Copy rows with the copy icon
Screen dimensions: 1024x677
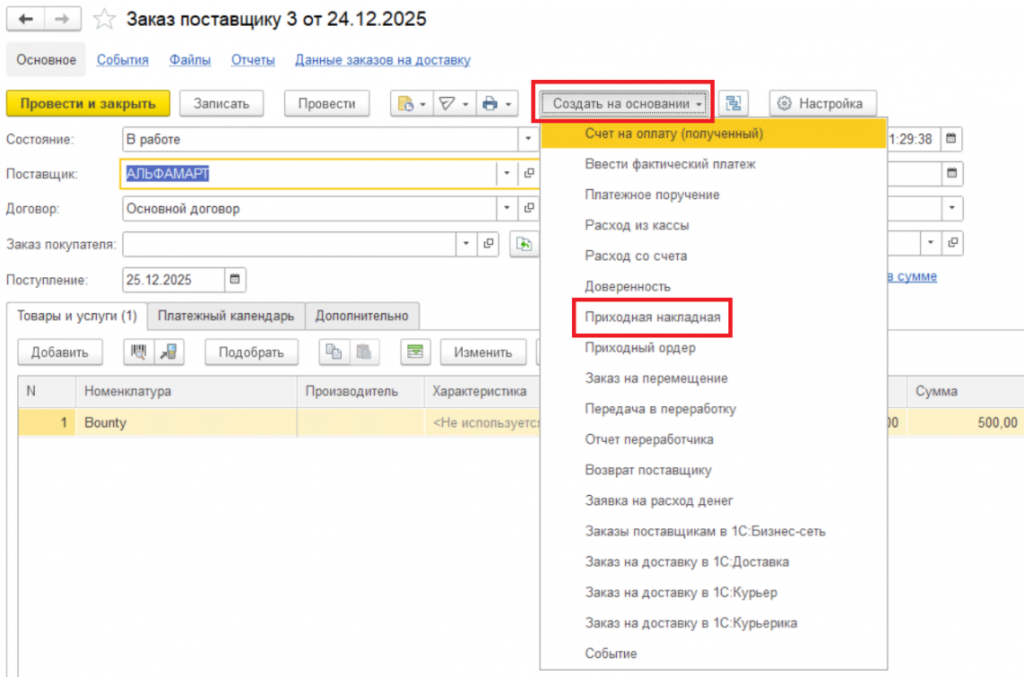tap(334, 352)
